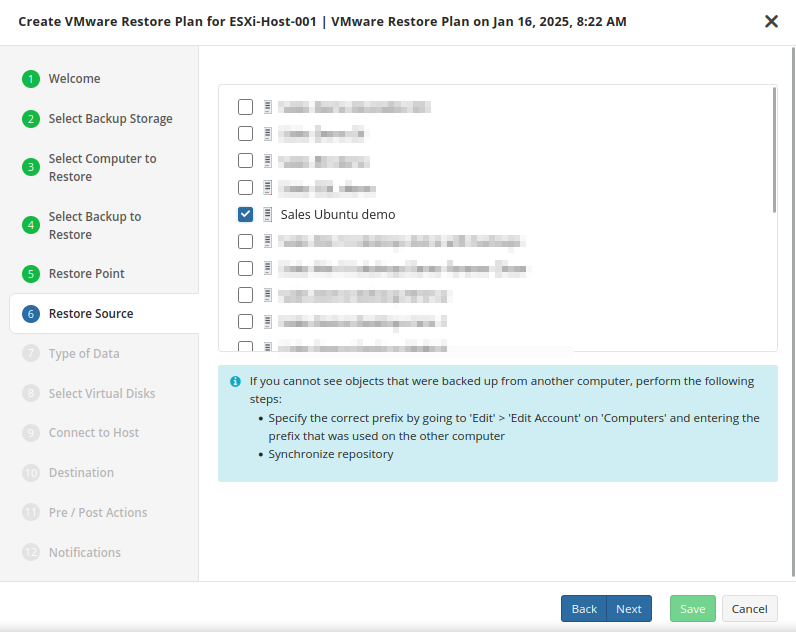796x632 pixels.
Task: Click the step 1 Welcome circle icon
Action: coord(31,79)
